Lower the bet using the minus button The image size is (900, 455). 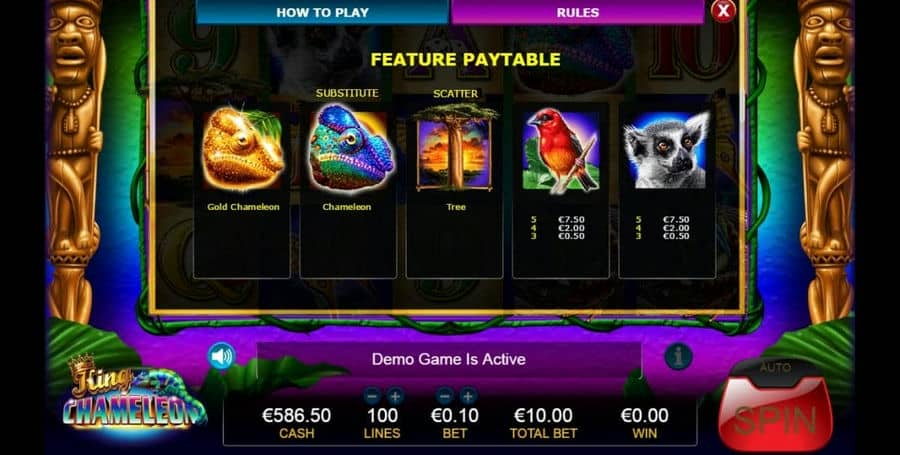pyautogui.click(x=445, y=395)
